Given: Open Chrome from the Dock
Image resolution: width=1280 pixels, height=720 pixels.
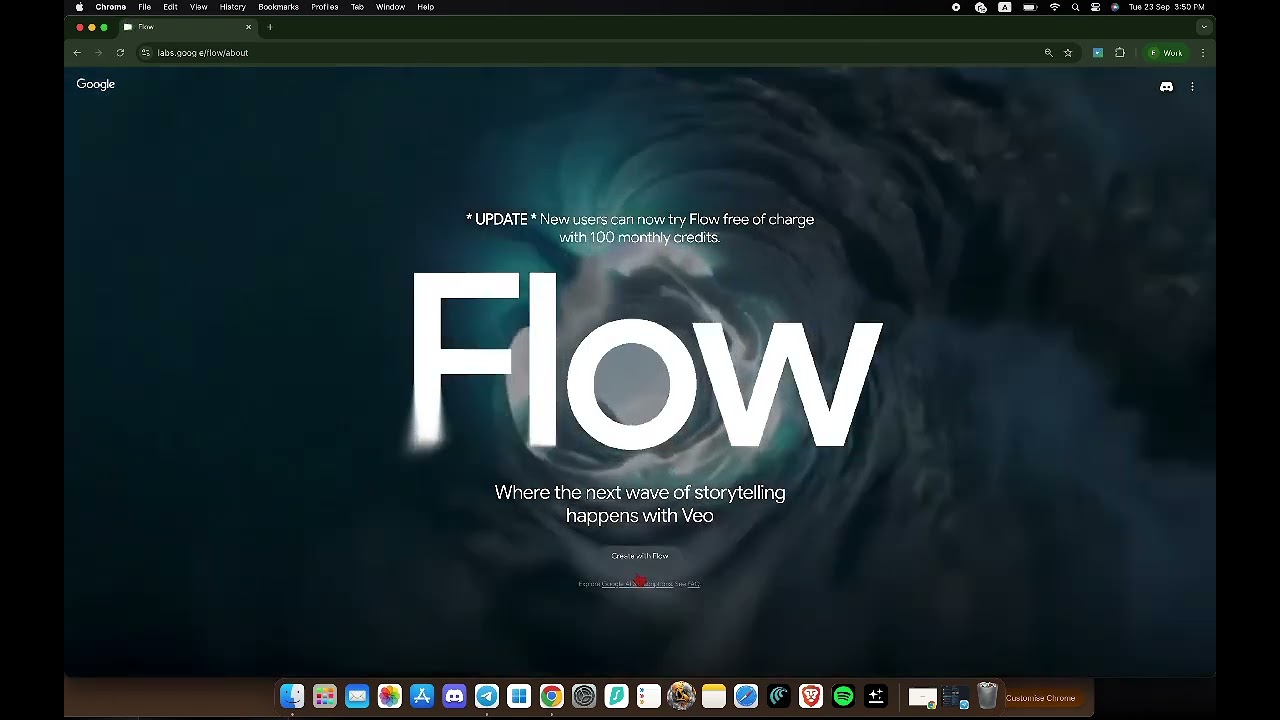Looking at the screenshot, I should click(x=552, y=696).
